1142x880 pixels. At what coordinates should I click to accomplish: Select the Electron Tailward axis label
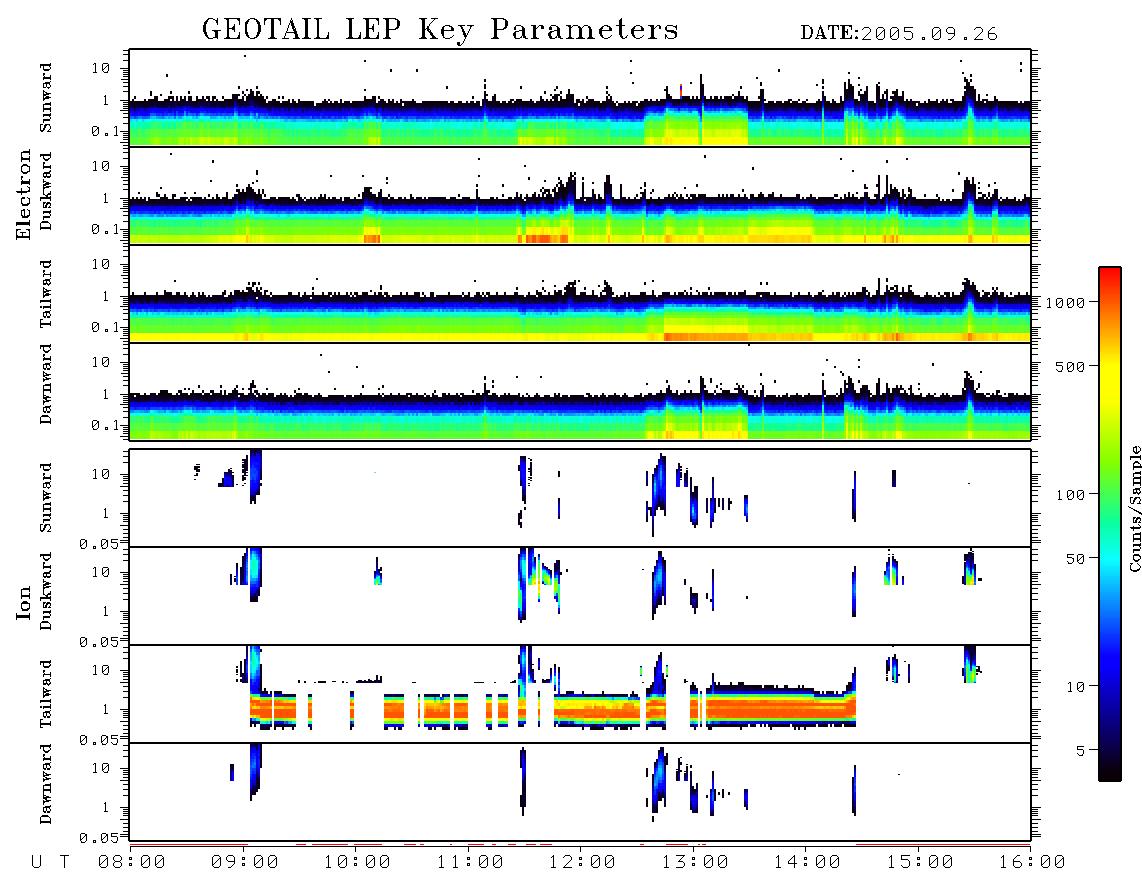pos(47,294)
